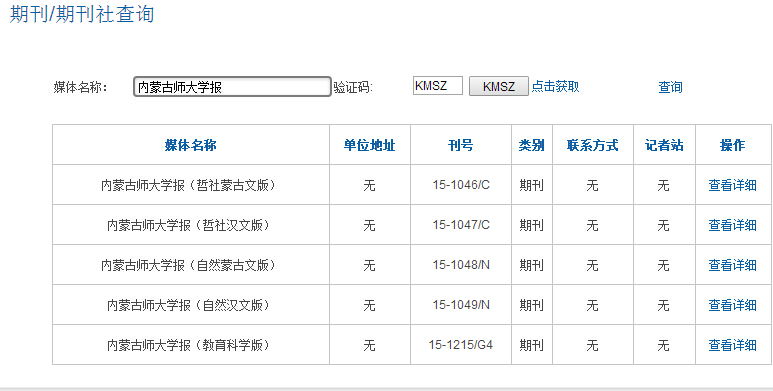This screenshot has width=773, height=391.
Task: Click the 验证码 input box
Action: (438, 86)
